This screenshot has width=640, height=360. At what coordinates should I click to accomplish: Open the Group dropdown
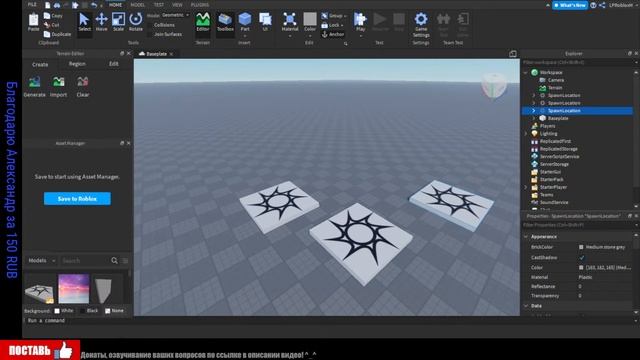(x=333, y=16)
